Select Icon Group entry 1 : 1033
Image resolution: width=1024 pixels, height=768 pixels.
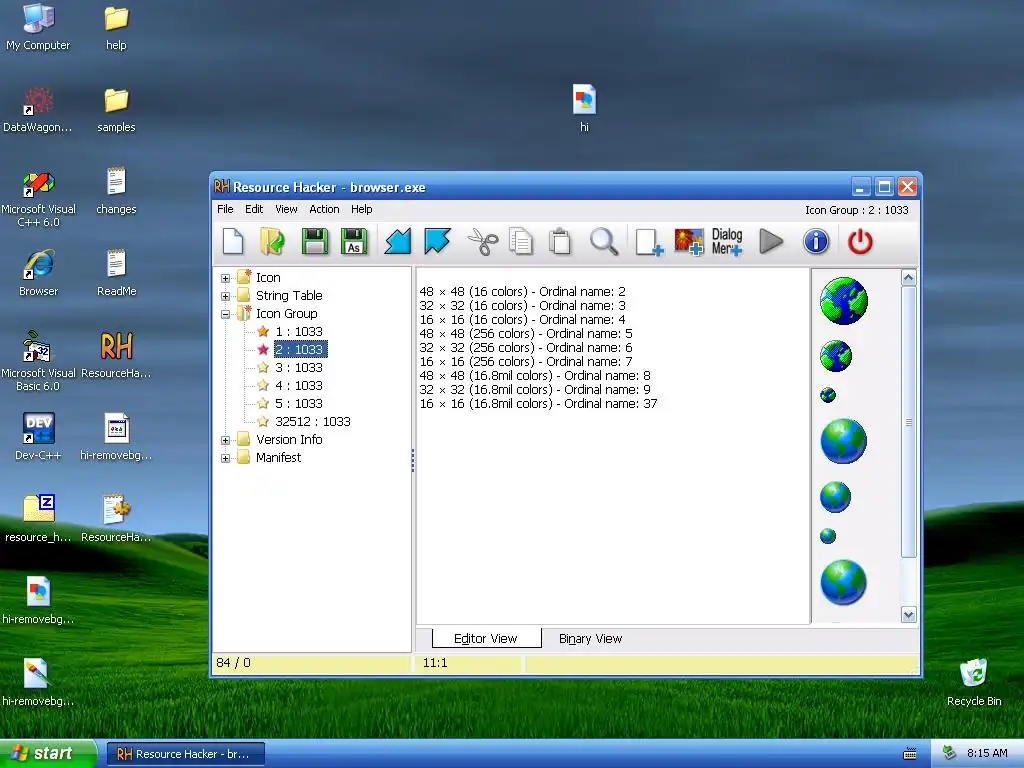pyautogui.click(x=298, y=332)
